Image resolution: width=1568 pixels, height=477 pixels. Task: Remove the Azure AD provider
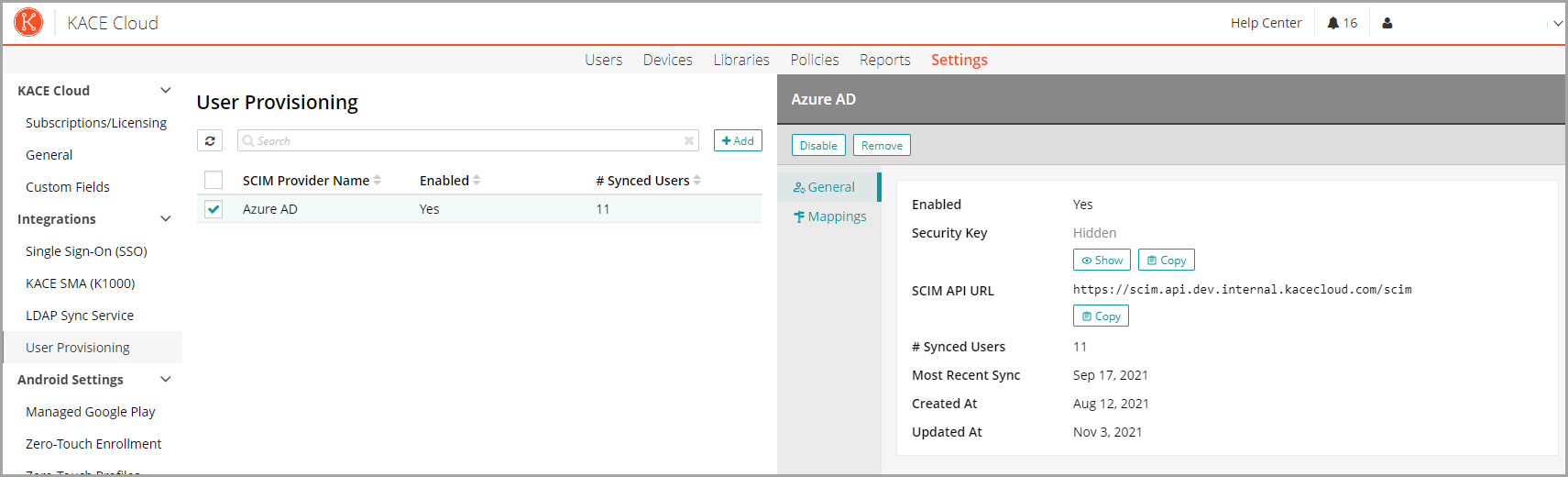point(882,145)
